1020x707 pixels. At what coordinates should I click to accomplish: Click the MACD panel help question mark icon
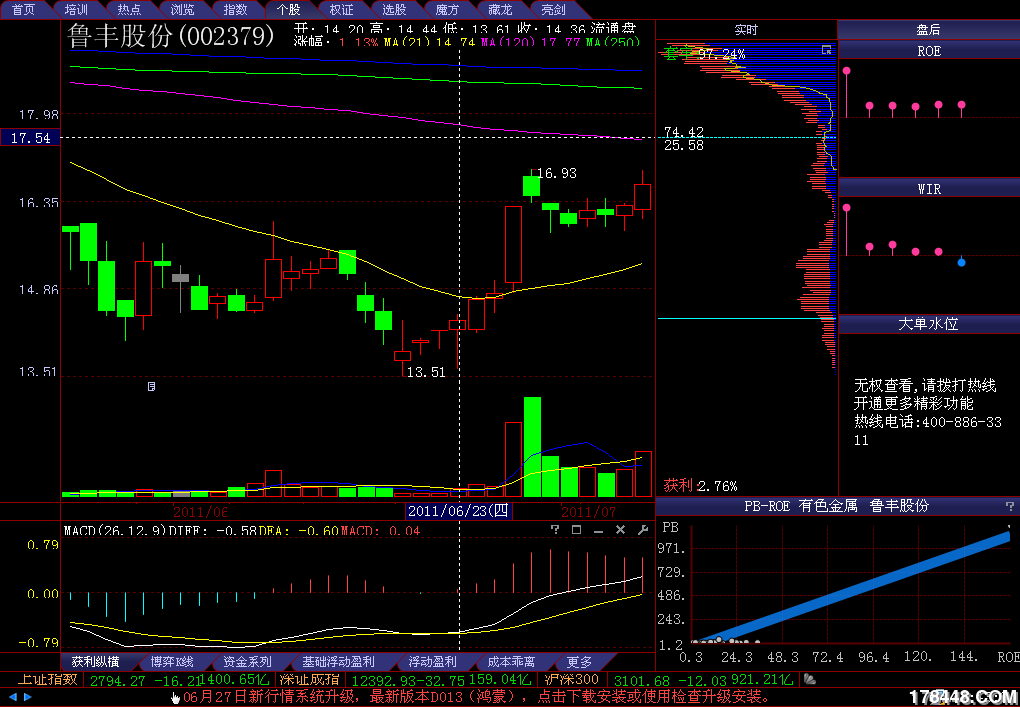(556, 530)
